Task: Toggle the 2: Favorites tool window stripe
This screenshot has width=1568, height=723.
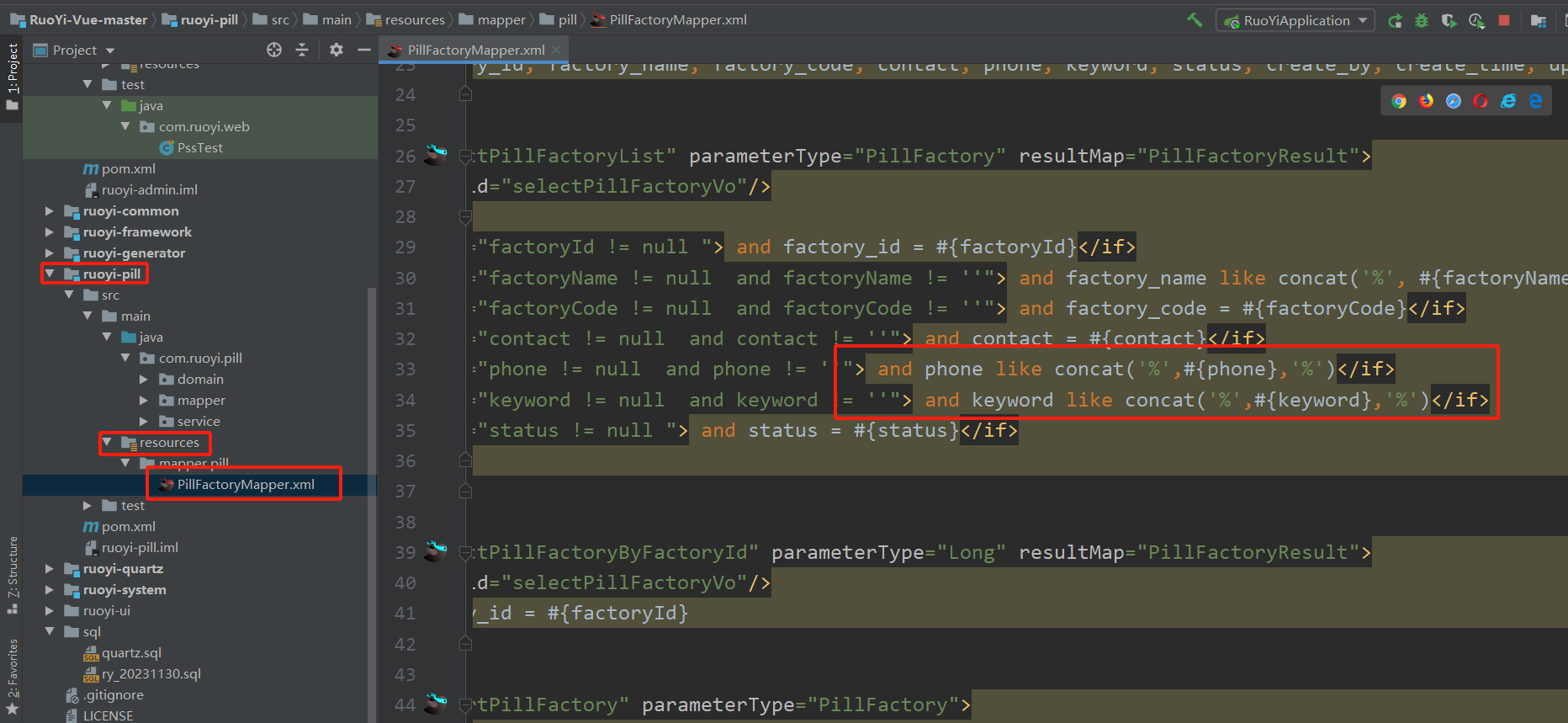Action: point(12,677)
